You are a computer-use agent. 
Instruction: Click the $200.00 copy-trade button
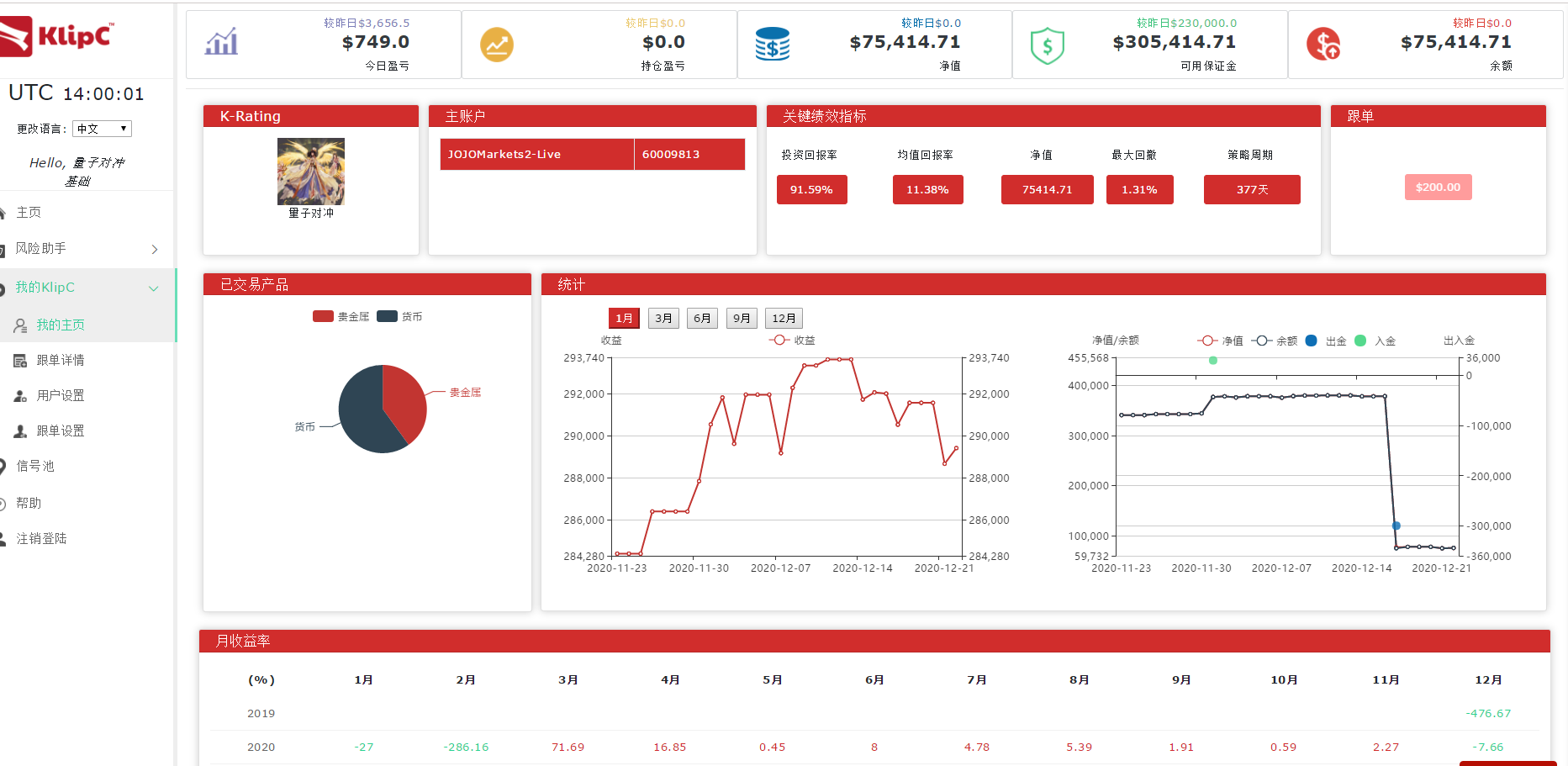1438,187
